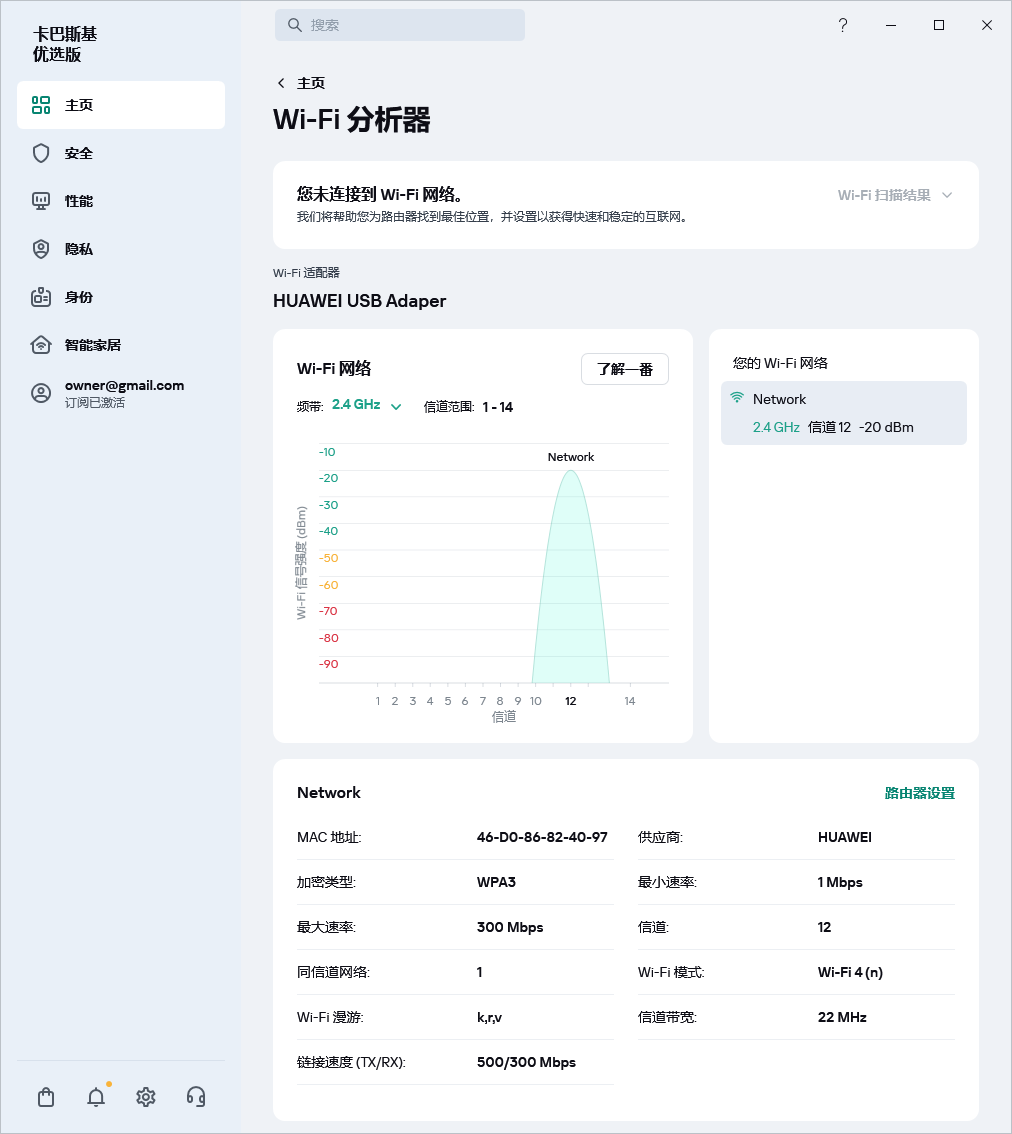Select 主页 in the left sidebar
Viewport: 1012px width, 1134px height.
click(121, 105)
